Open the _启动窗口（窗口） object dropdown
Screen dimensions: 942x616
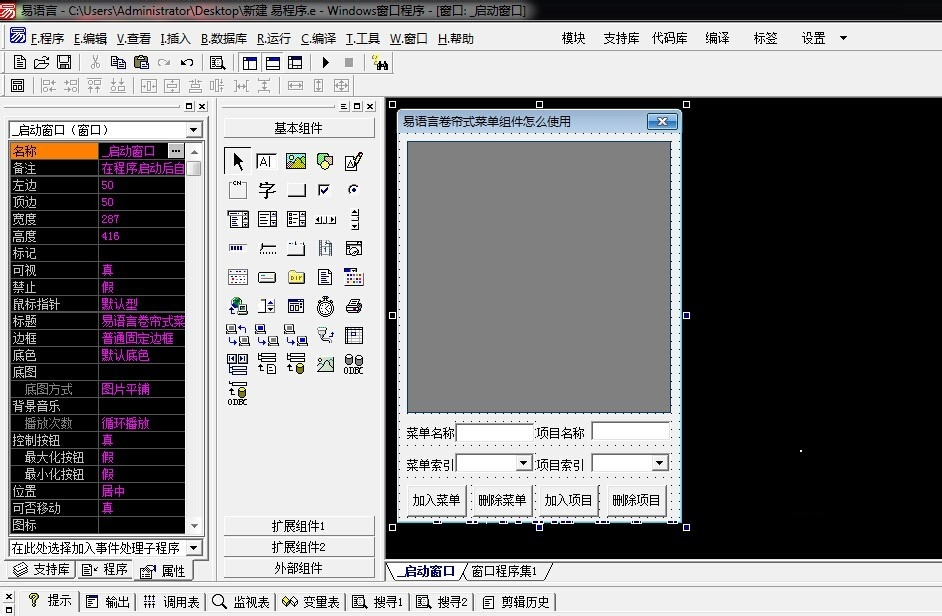[x=193, y=129]
